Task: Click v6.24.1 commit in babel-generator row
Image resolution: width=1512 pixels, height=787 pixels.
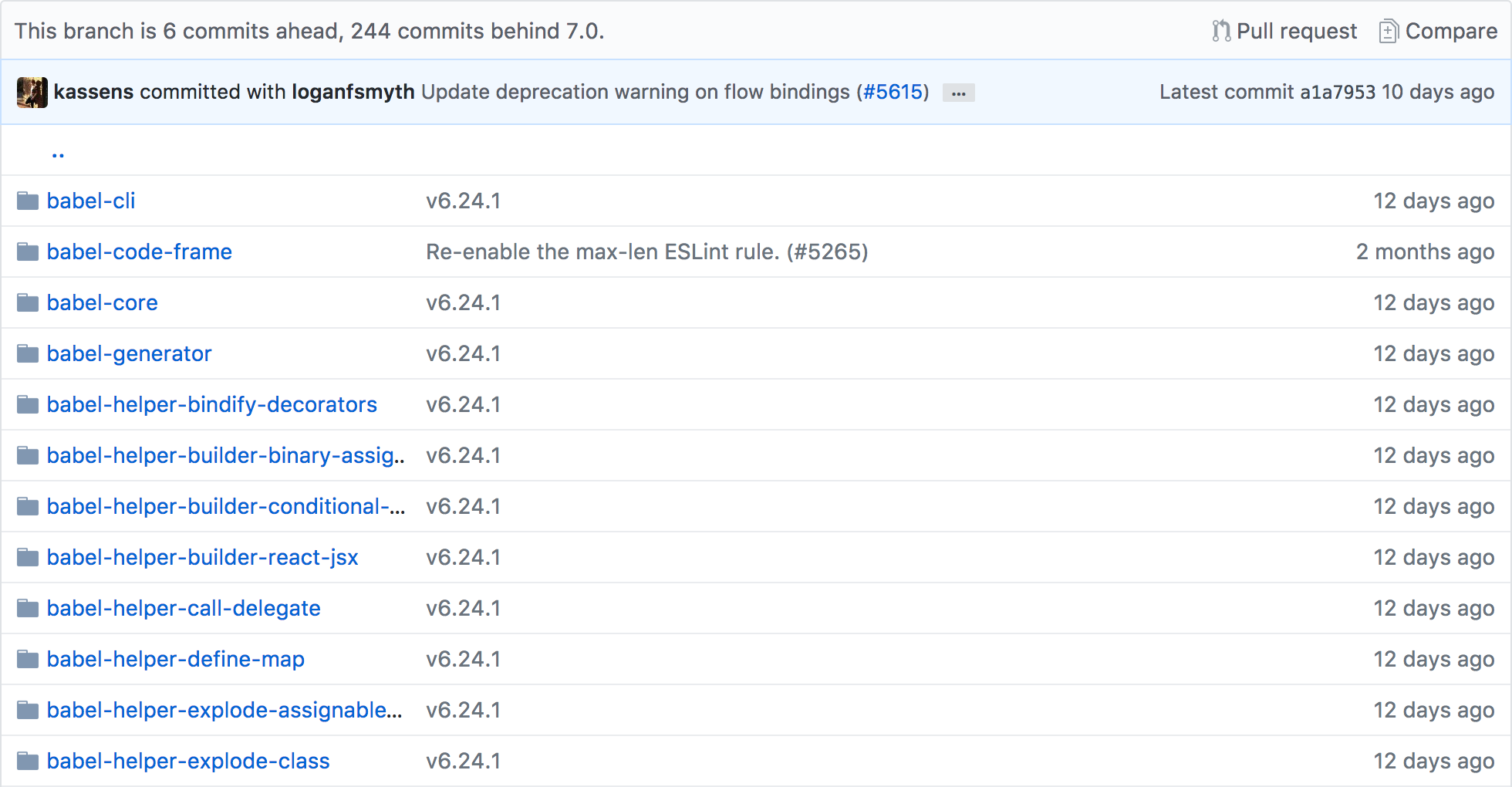Action: point(464,353)
